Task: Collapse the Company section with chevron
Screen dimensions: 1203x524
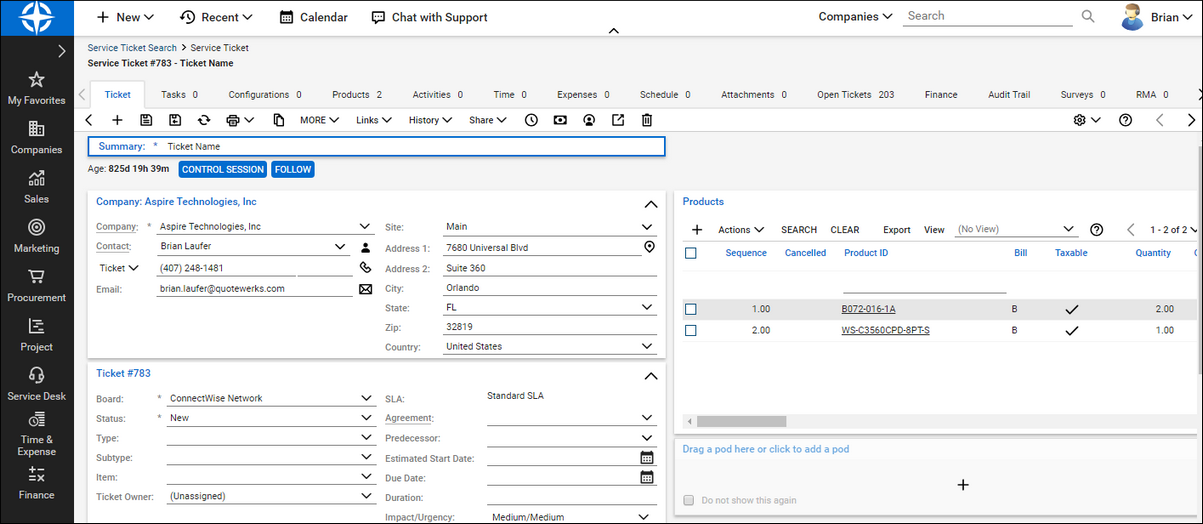Action: (650, 203)
